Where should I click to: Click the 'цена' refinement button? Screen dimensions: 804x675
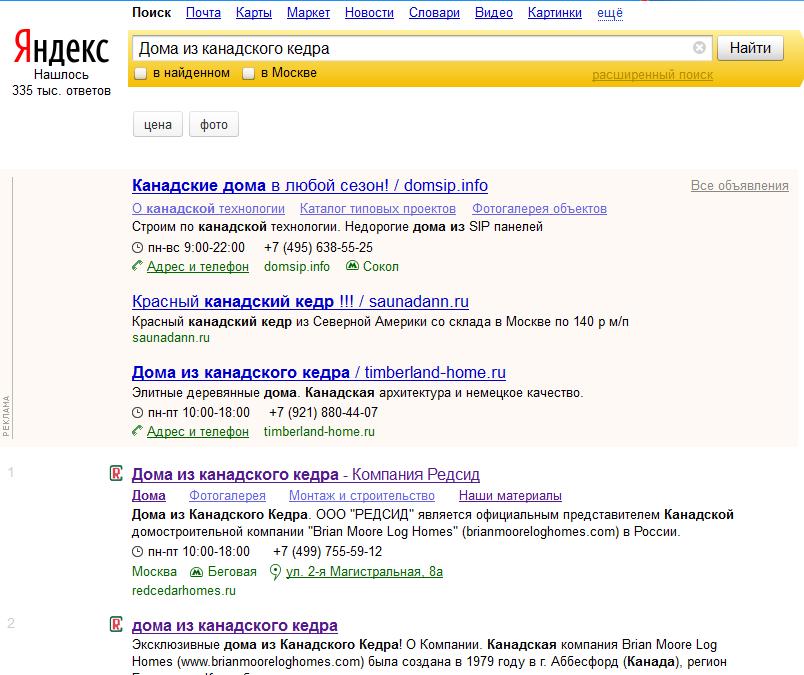coord(158,124)
